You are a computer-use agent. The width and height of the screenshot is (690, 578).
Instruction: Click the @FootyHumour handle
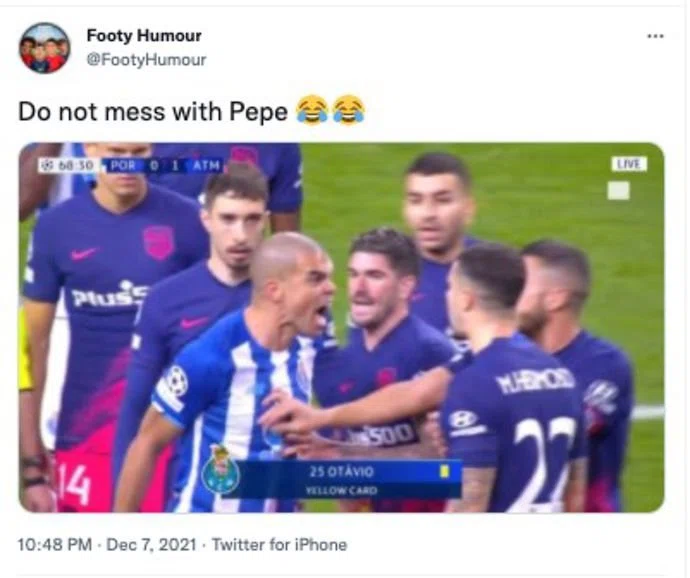tap(146, 59)
